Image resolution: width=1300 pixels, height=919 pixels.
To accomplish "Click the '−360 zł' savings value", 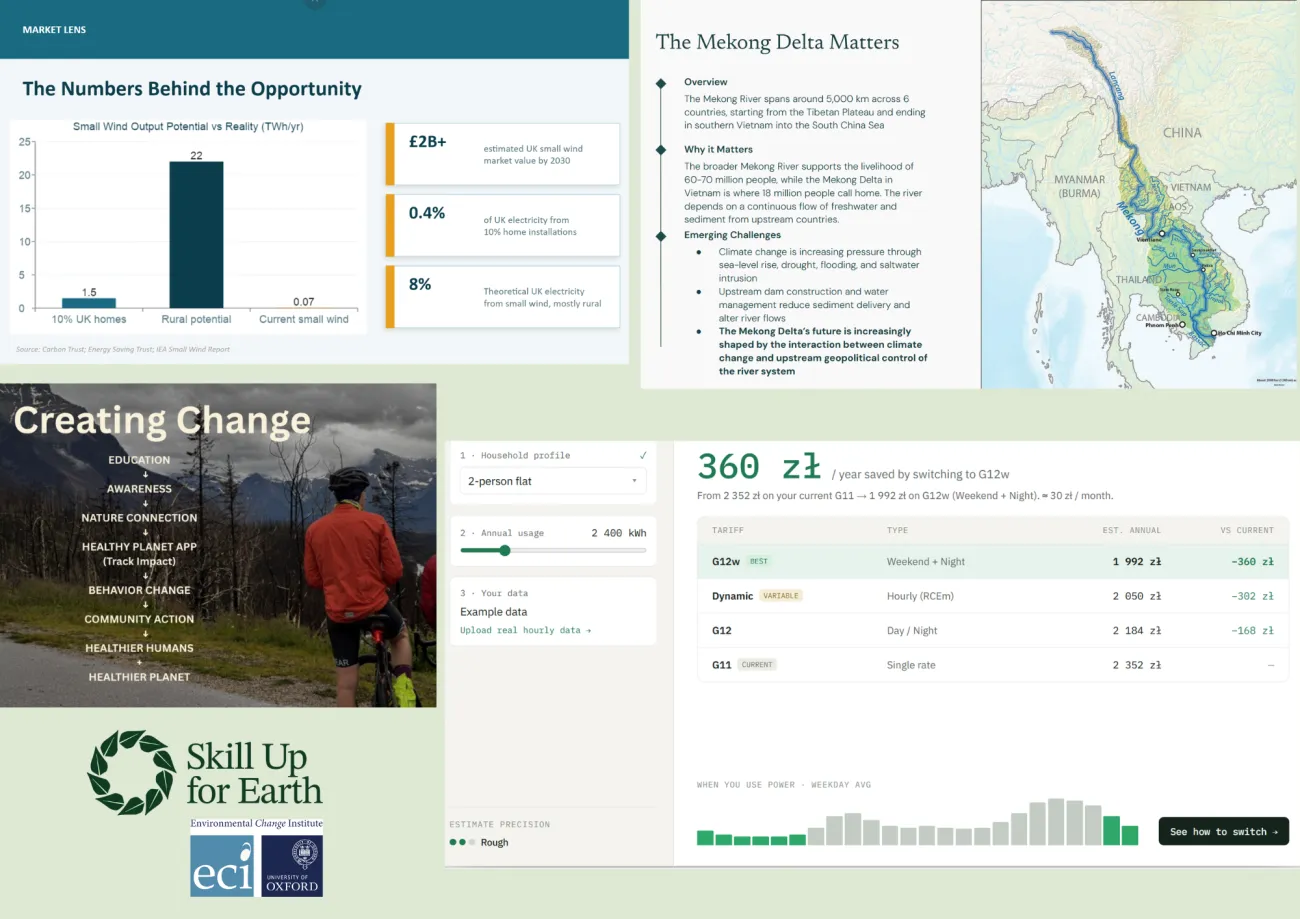I will (1253, 561).
